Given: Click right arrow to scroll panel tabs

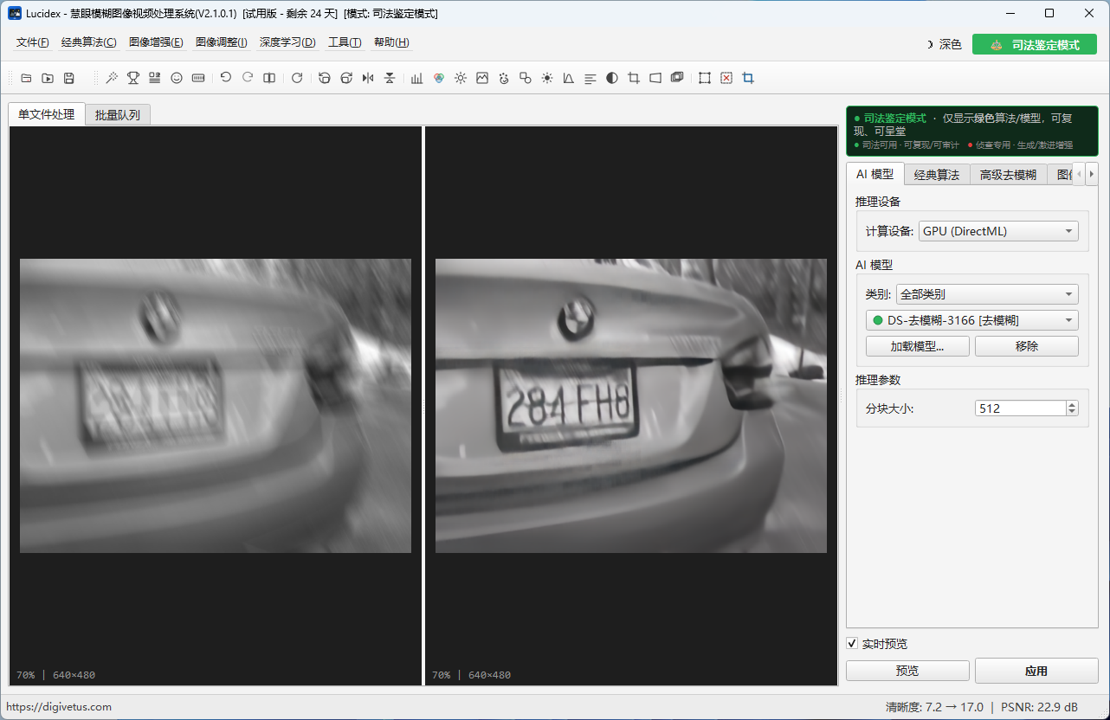Looking at the screenshot, I should pos(1091,173).
